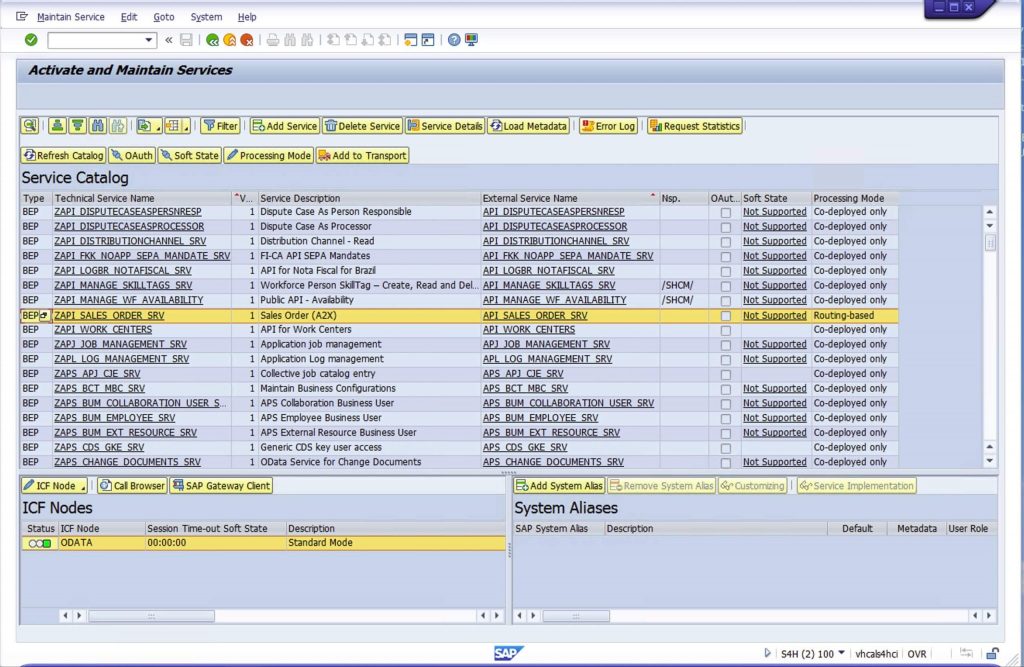1024x667 pixels.
Task: Open the Goto menu
Action: (x=163, y=16)
